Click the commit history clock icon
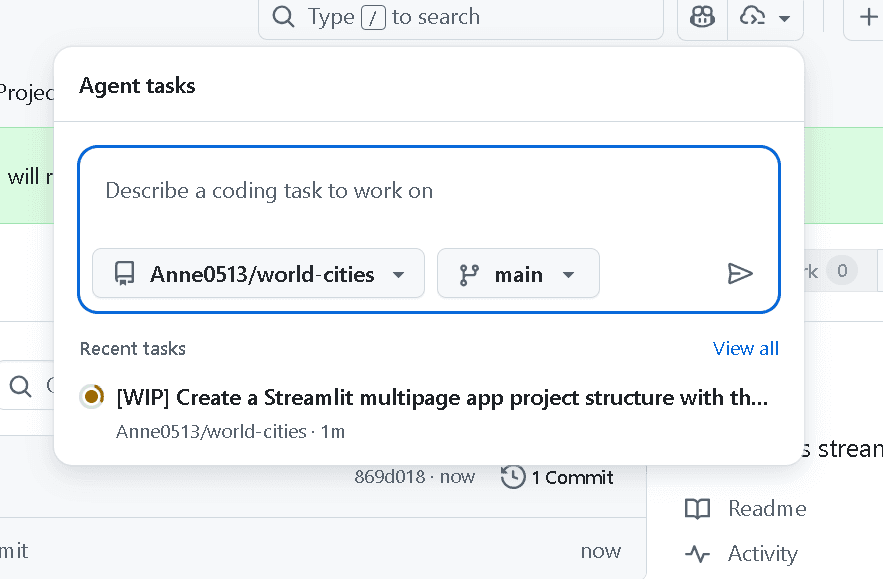This screenshot has height=579, width=883. point(513,477)
